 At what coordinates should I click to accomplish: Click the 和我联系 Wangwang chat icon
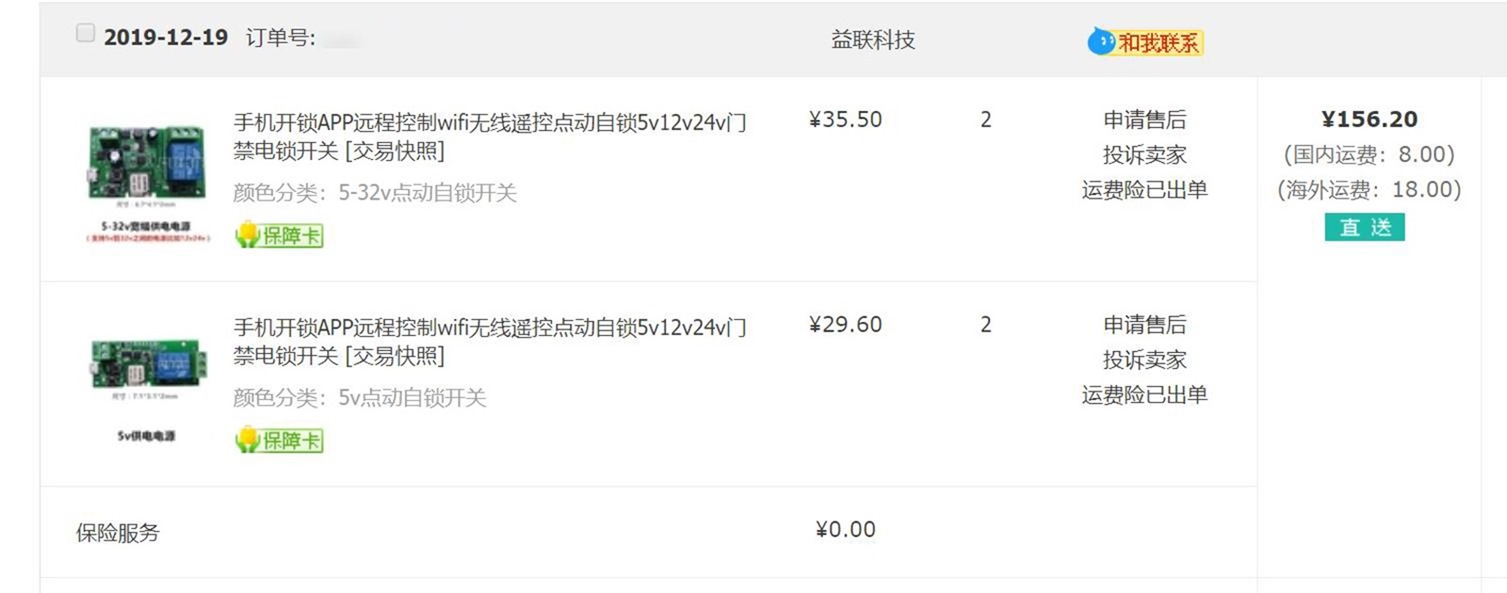click(x=1146, y=42)
